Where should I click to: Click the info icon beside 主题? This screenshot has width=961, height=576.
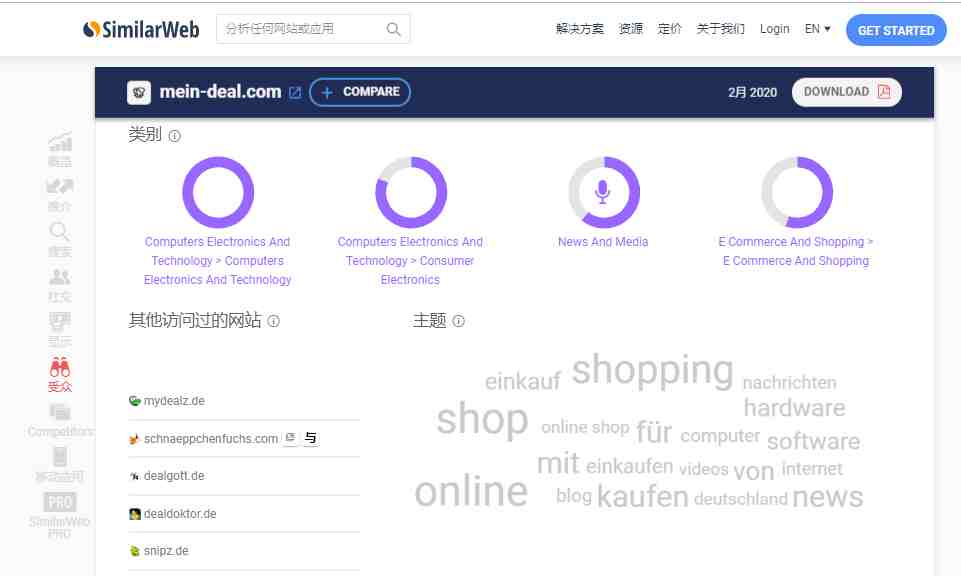pyautogui.click(x=458, y=320)
